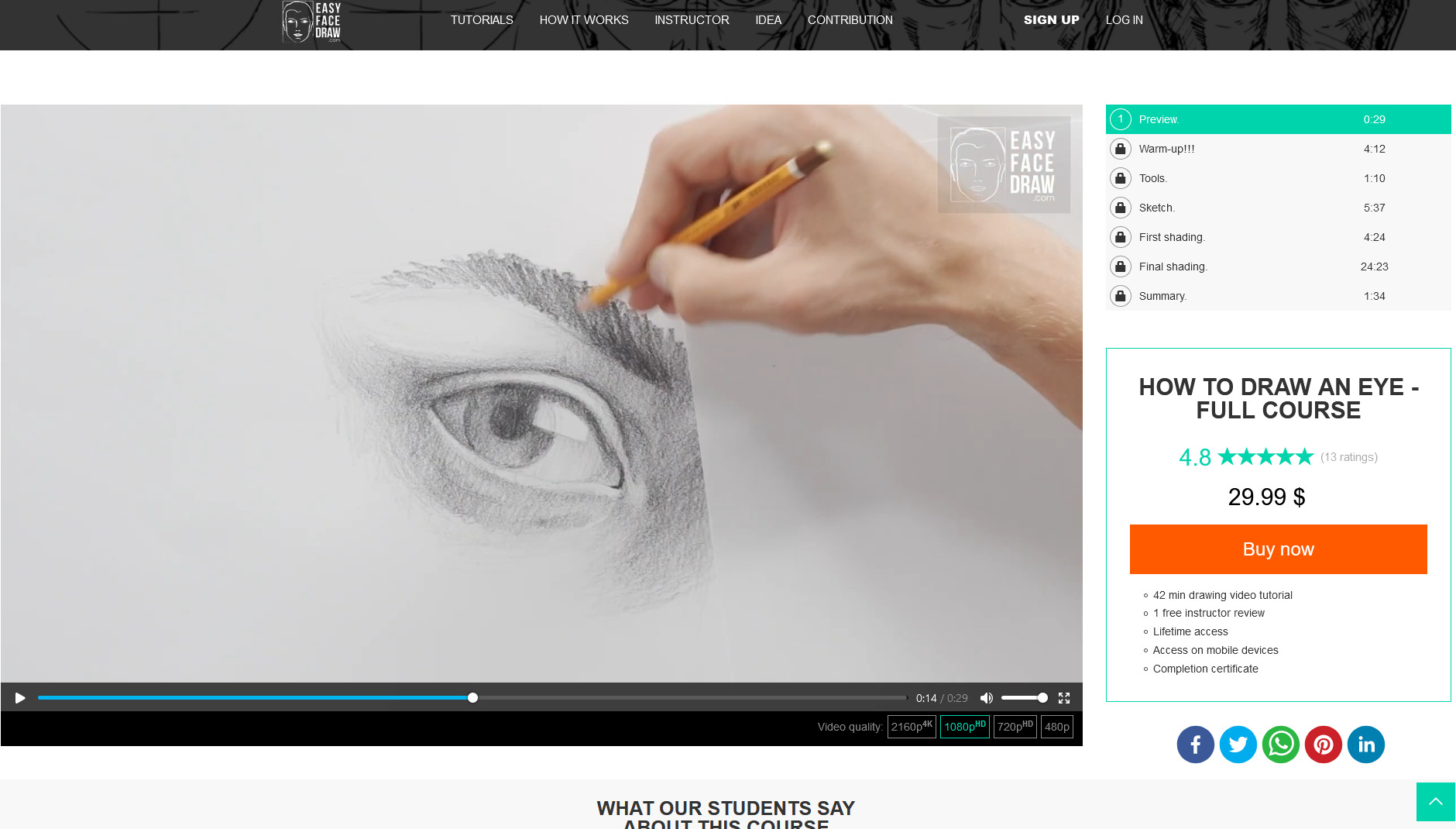Open the Sign Up link

(x=1051, y=20)
